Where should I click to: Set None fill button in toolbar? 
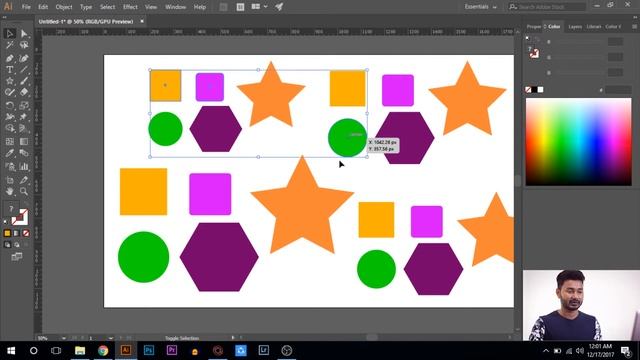26,233
